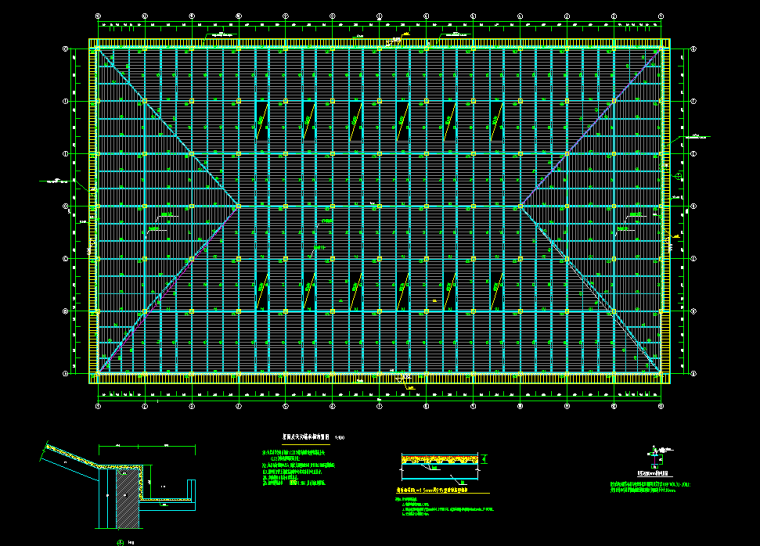
Task: Pick the bottom-right corner of roof outline
Action: point(668,381)
